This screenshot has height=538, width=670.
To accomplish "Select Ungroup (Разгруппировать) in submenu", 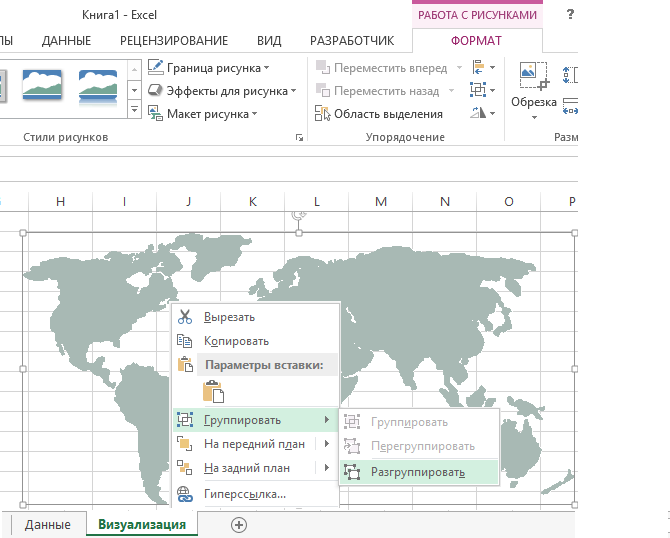I will (x=417, y=472).
